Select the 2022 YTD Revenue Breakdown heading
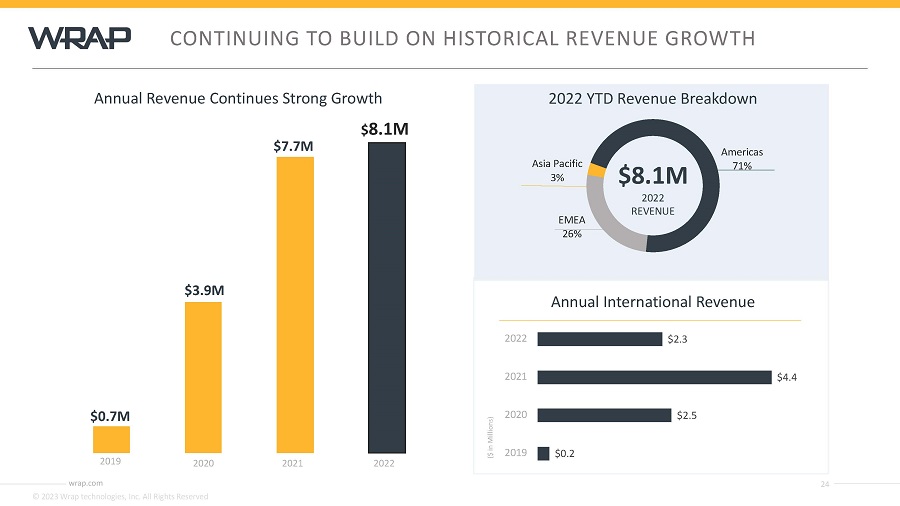Viewport: 900px width, 506px height. coord(652,99)
